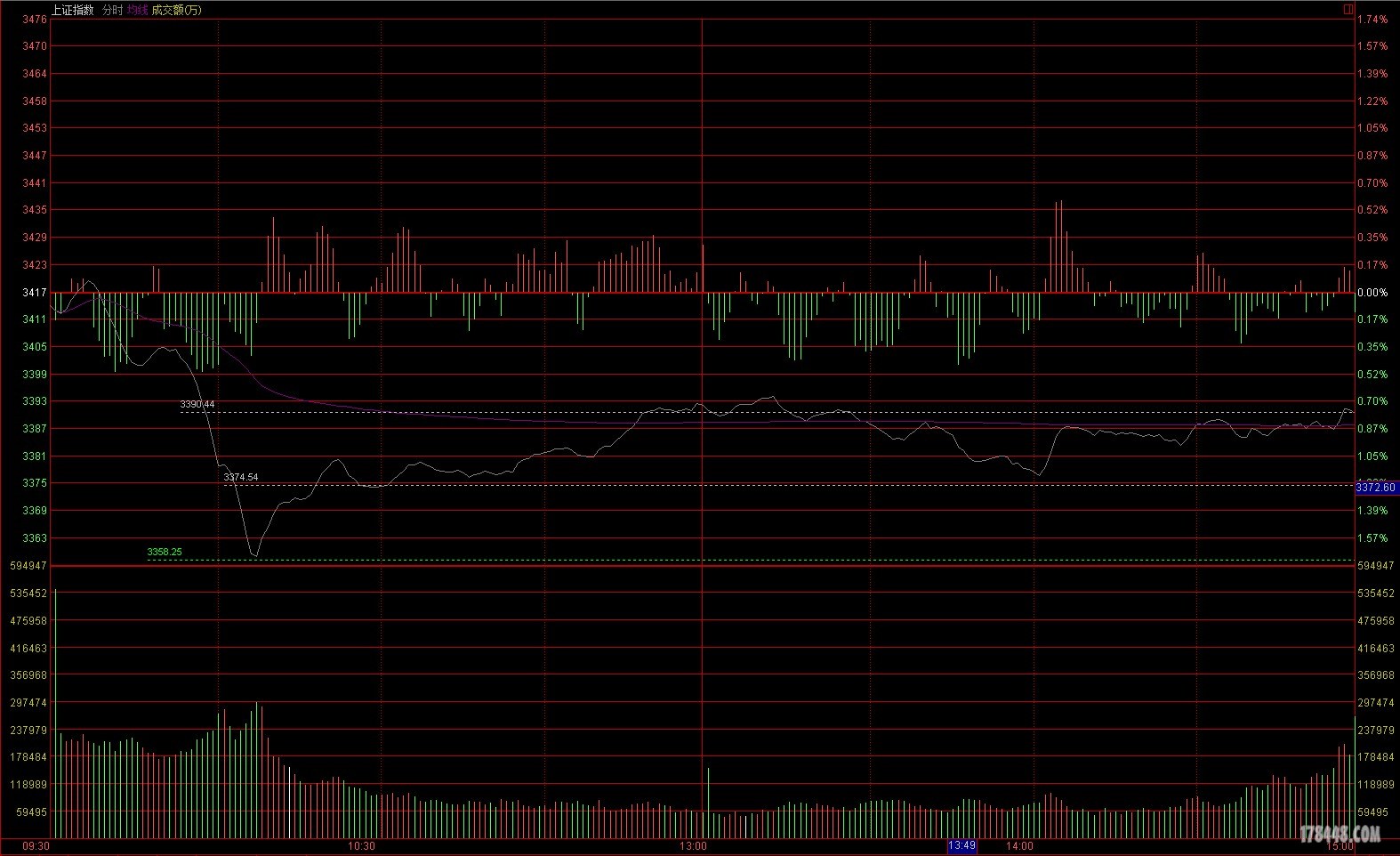Screen dimensions: 1400x856
Task: Click the 分时 intraday line label
Action: [x=113, y=10]
